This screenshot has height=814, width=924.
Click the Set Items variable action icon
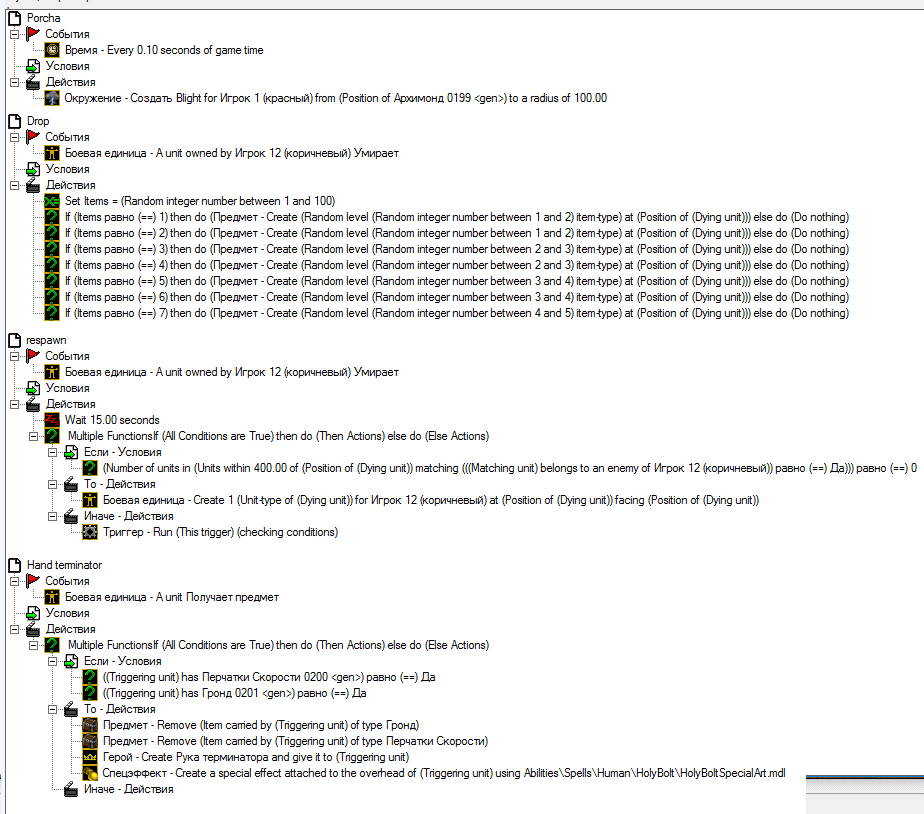52,201
